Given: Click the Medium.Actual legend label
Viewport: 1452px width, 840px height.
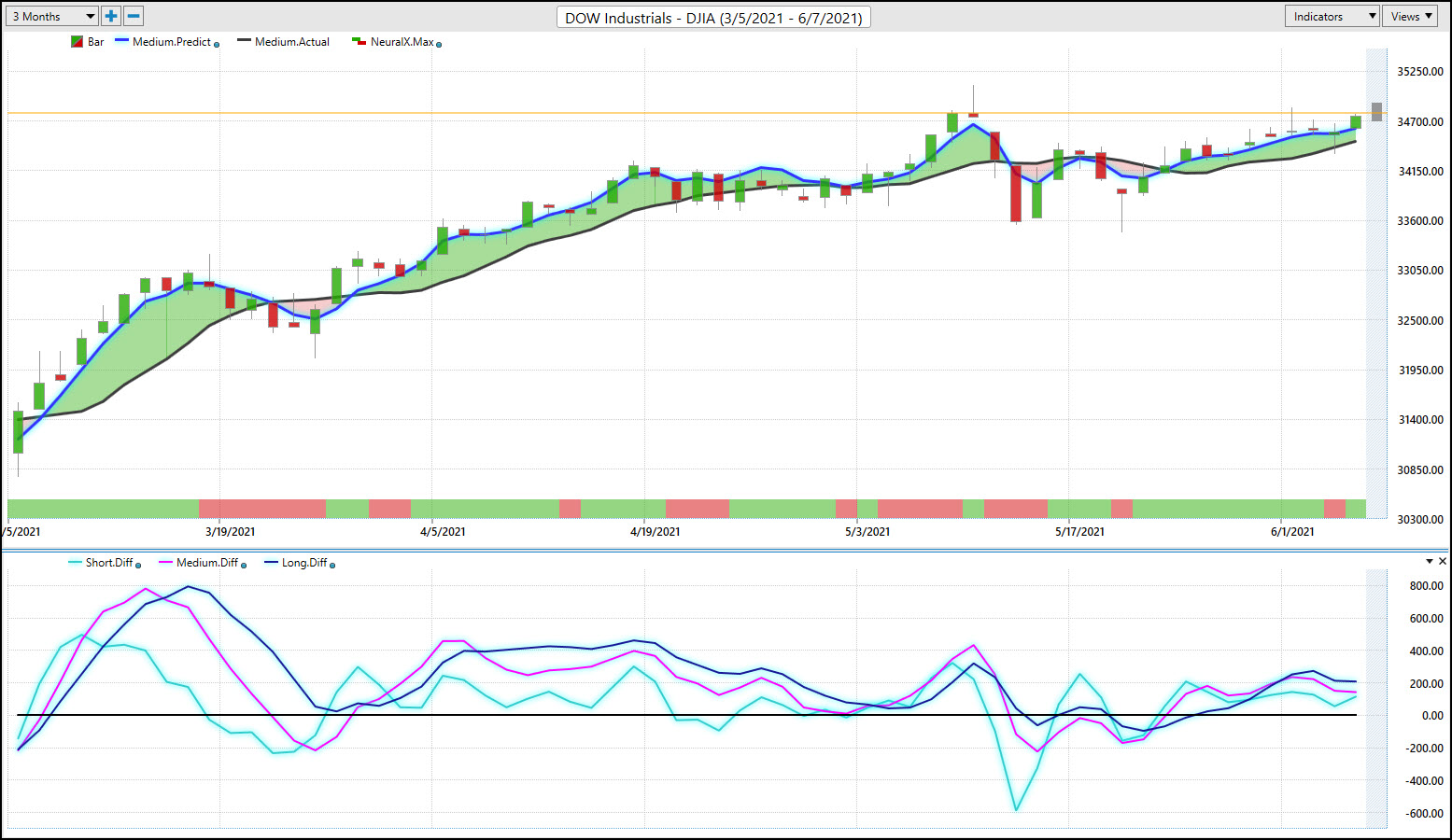Looking at the screenshot, I should click(x=292, y=42).
